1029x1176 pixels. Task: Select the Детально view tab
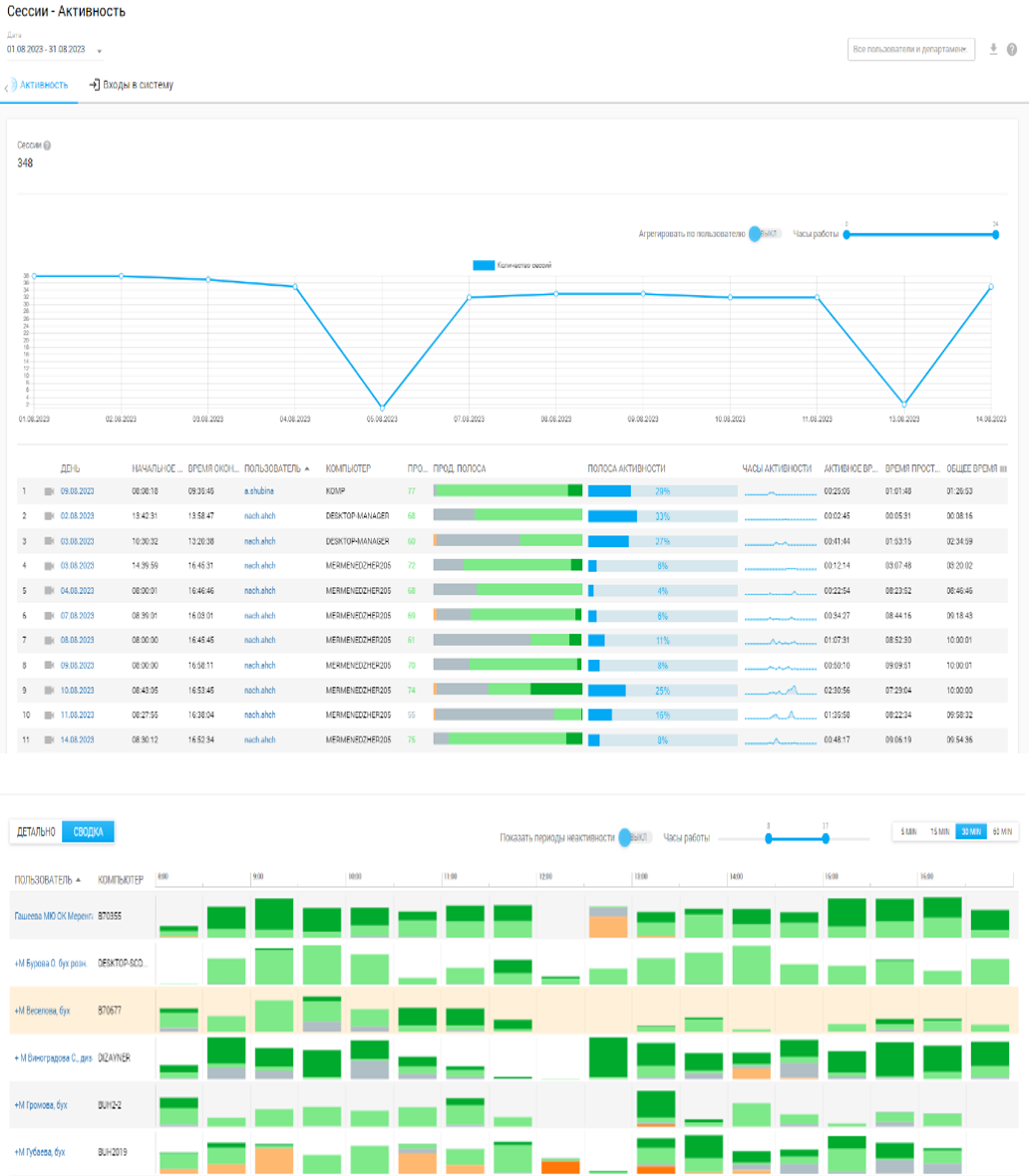[x=36, y=832]
